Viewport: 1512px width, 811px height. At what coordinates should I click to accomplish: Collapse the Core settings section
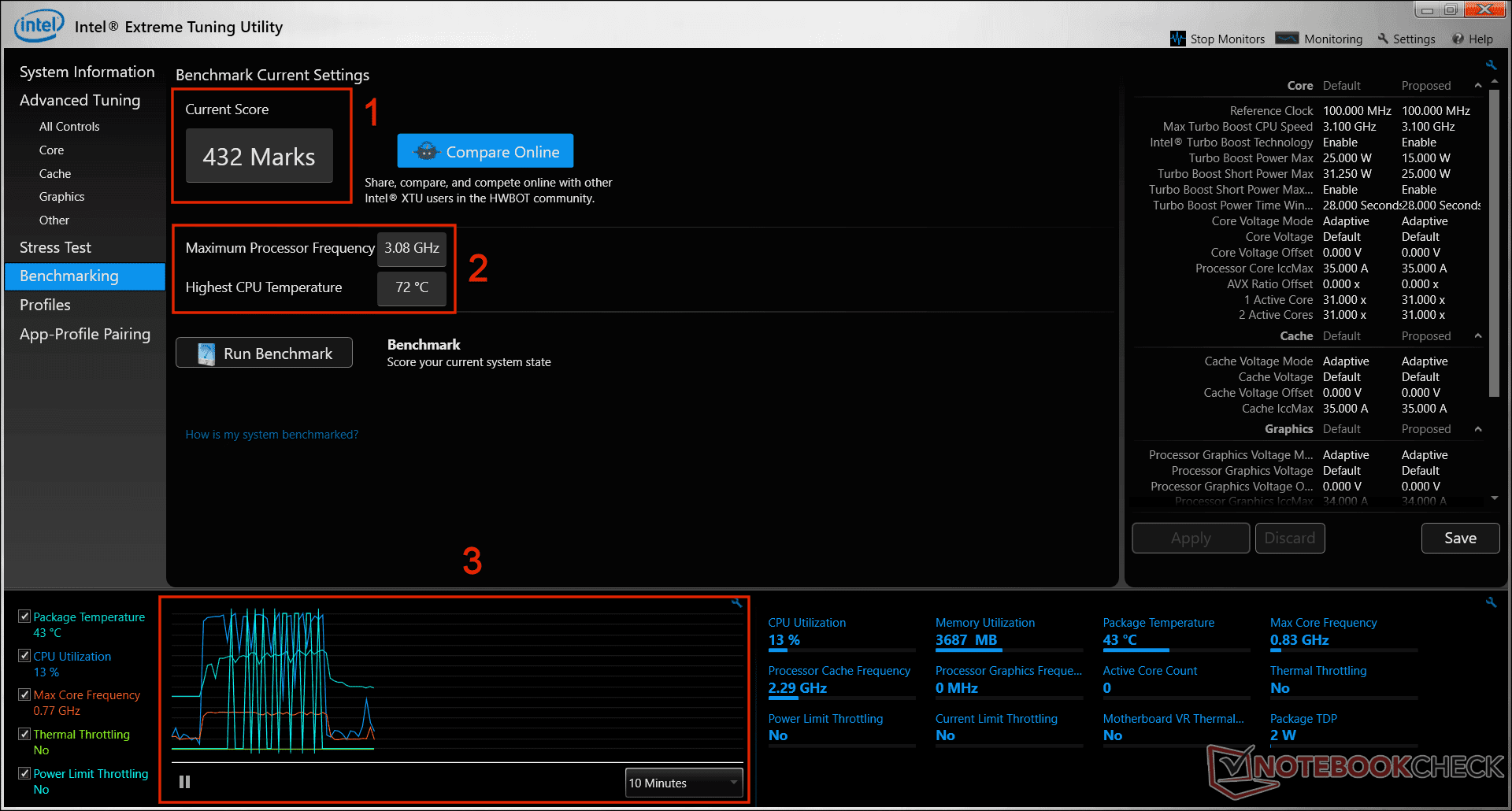1478,85
